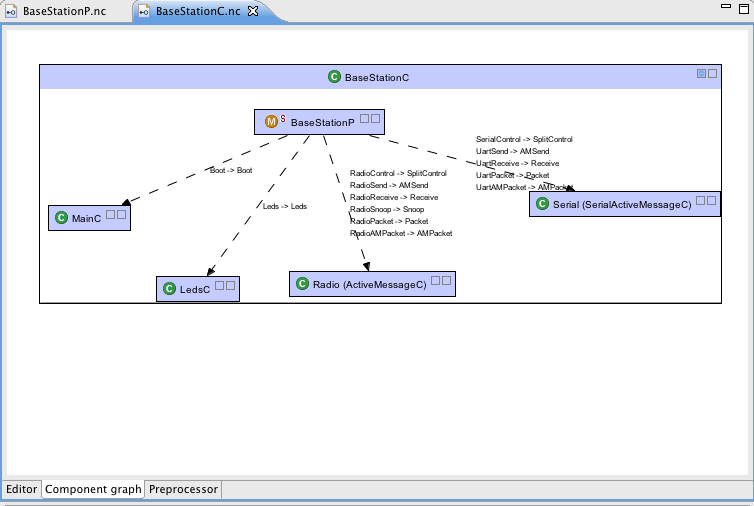
Task: Click the 'Leds -> Leds' wiring label
Action: click(285, 206)
